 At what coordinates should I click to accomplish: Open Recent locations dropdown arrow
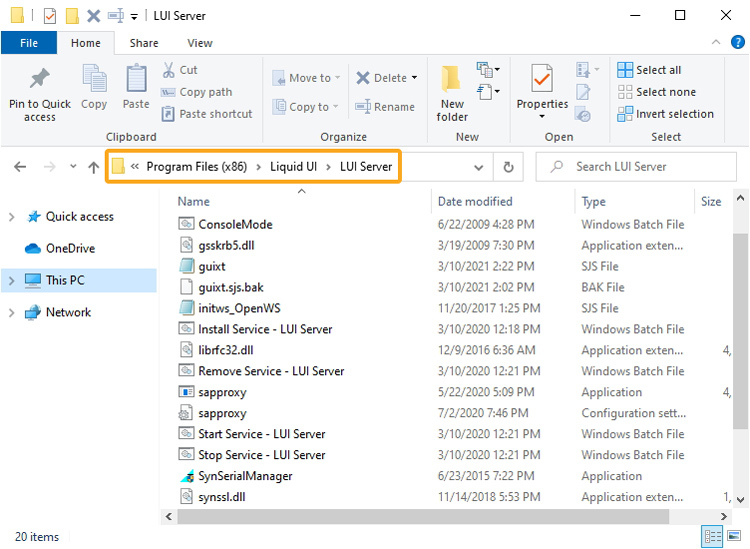73,166
